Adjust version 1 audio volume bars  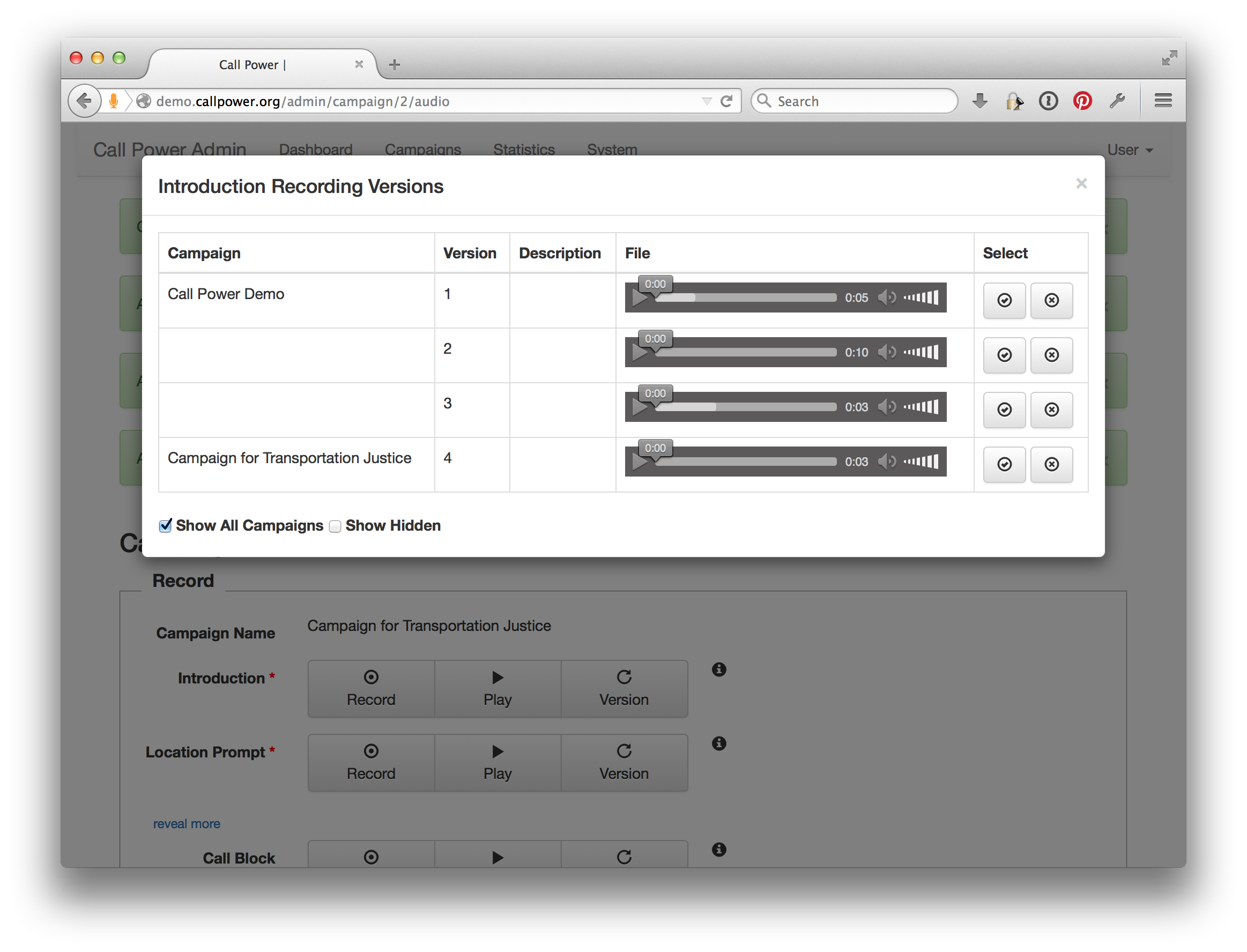[x=921, y=297]
